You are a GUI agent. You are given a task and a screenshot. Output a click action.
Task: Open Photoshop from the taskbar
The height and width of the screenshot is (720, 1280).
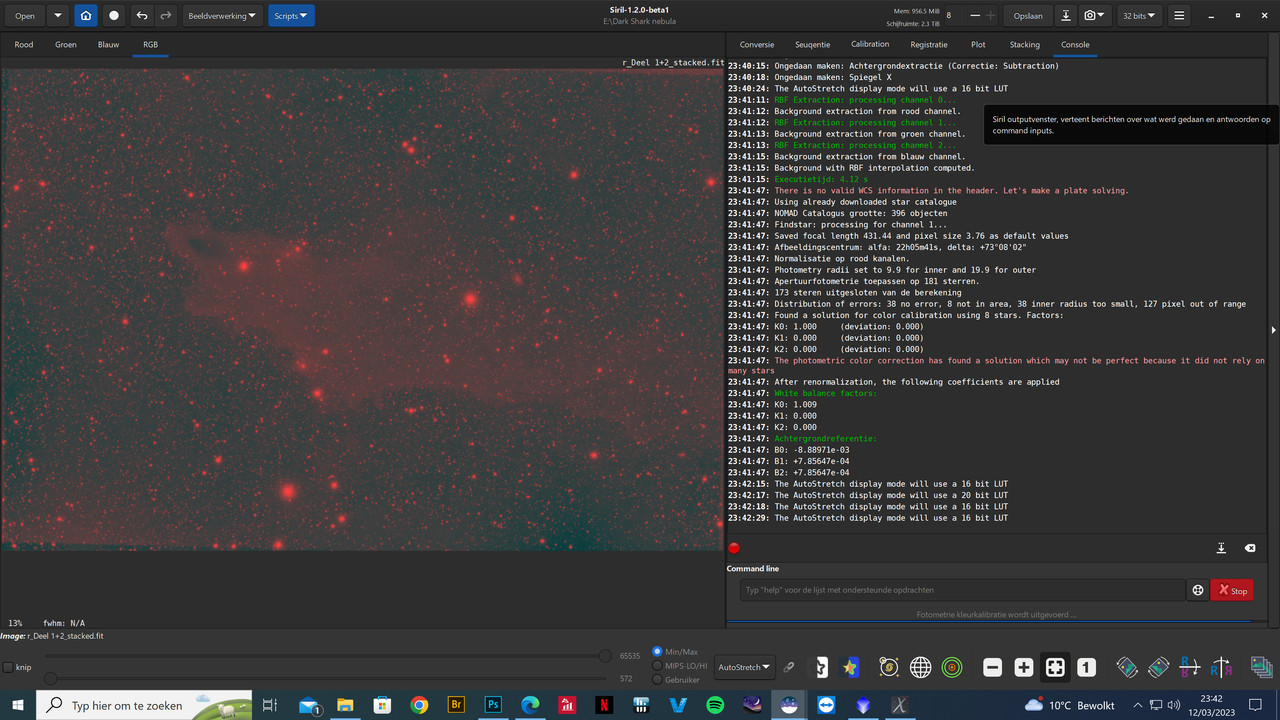tap(493, 705)
